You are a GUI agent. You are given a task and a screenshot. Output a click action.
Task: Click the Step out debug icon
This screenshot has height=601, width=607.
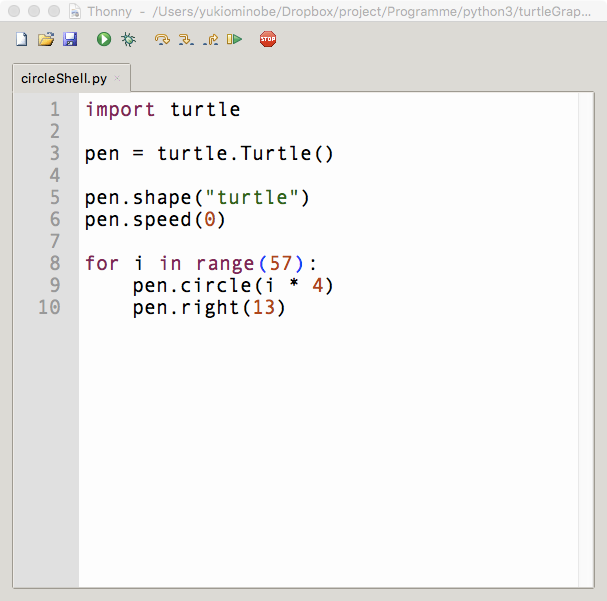click(210, 40)
